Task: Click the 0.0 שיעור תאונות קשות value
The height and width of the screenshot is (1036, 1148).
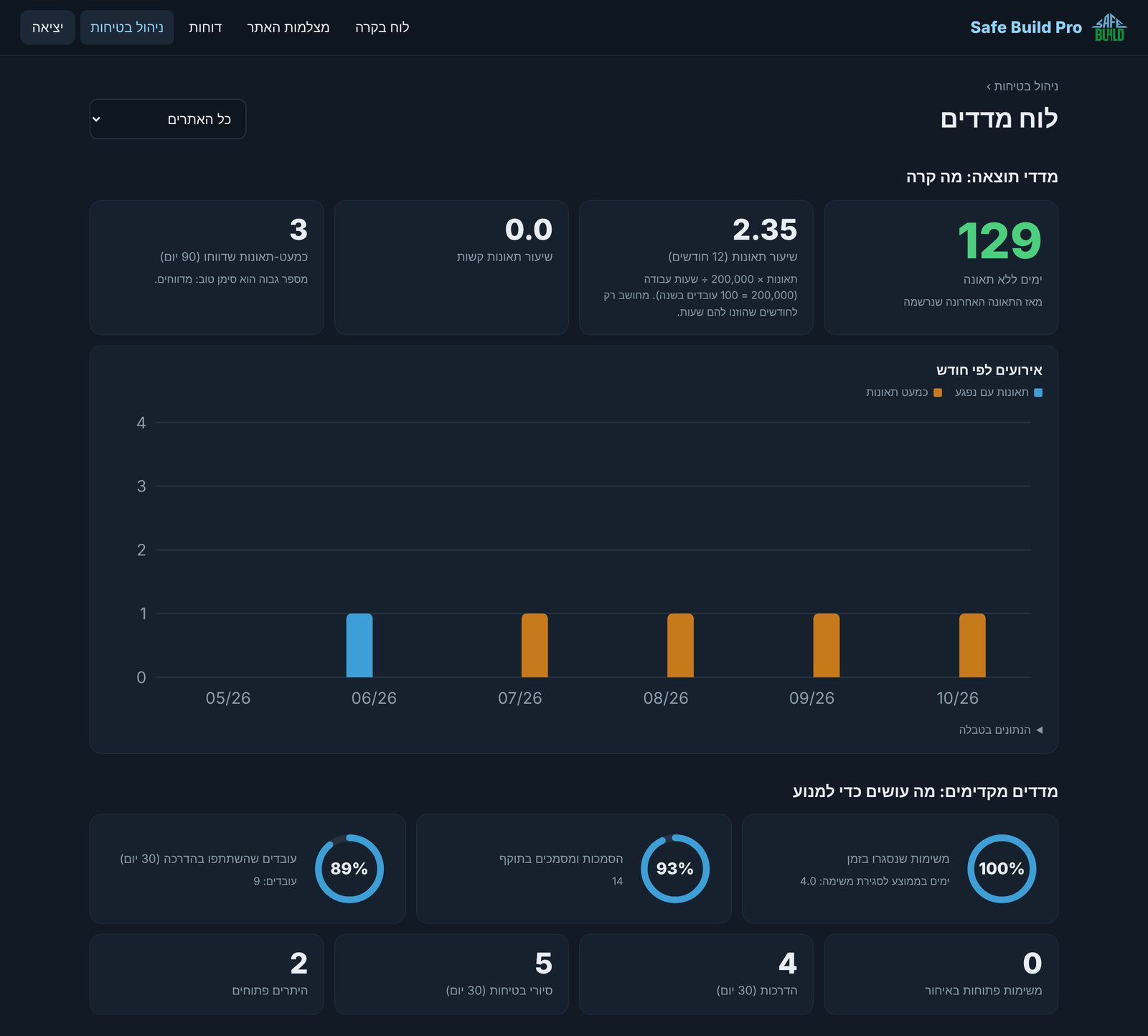Action: pyautogui.click(x=529, y=230)
